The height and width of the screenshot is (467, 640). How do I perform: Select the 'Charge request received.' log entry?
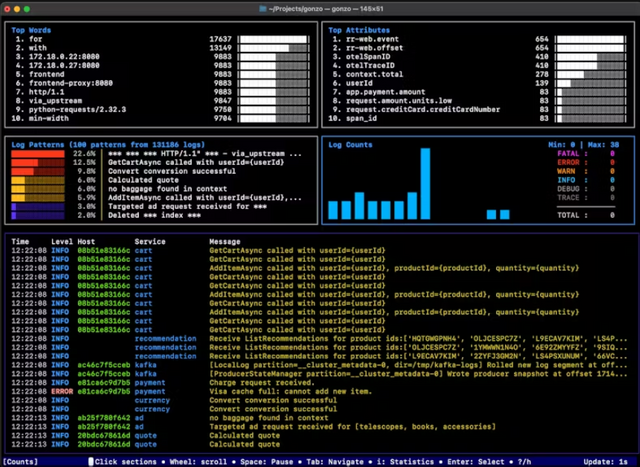pos(320,383)
